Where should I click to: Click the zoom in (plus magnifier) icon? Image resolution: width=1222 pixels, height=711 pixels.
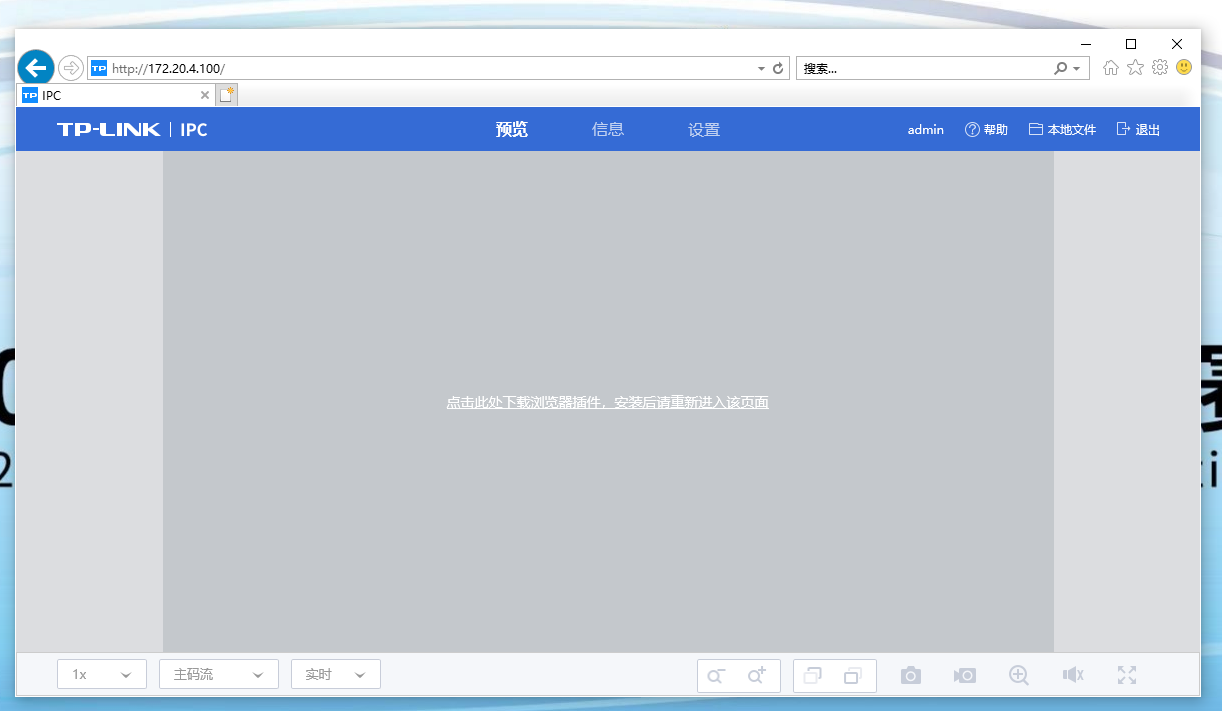(757, 676)
